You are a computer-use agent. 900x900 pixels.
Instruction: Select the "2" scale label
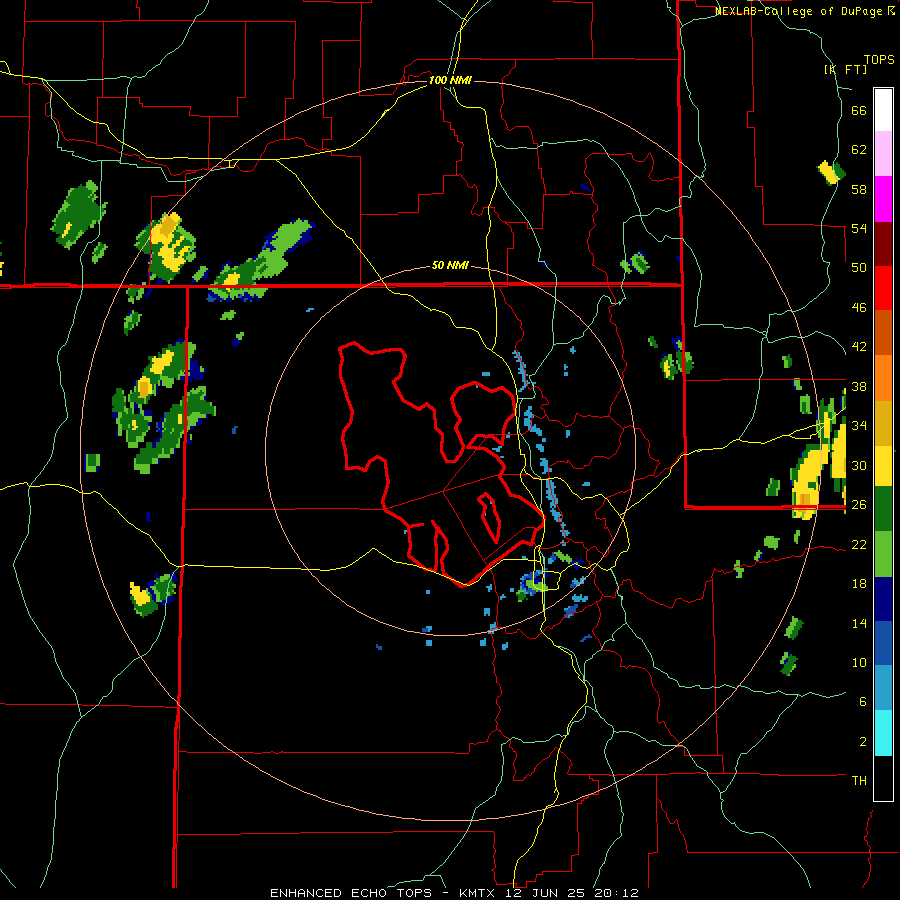pos(862,742)
